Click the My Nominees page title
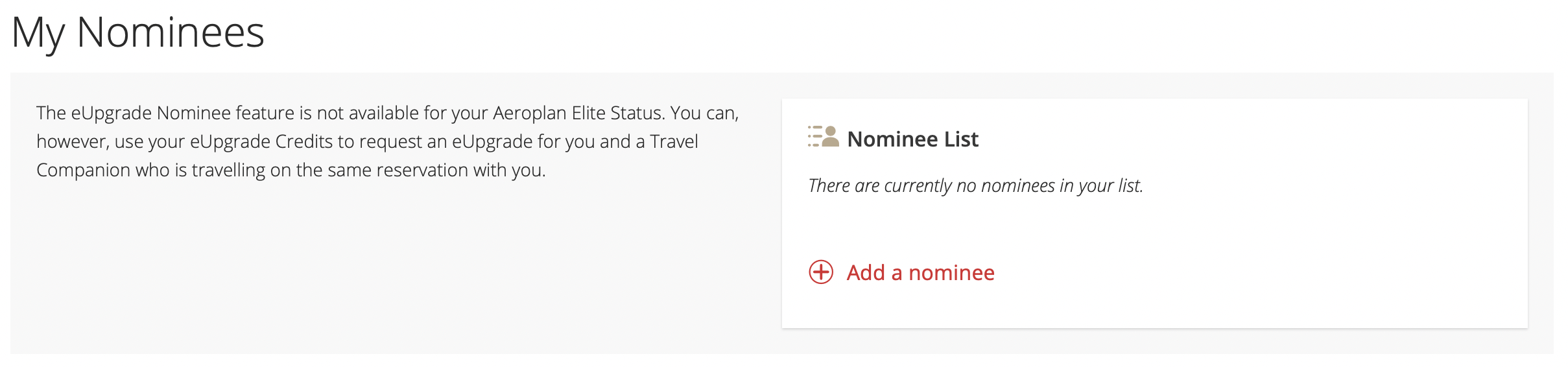The height and width of the screenshot is (367, 1568). pyautogui.click(x=137, y=32)
